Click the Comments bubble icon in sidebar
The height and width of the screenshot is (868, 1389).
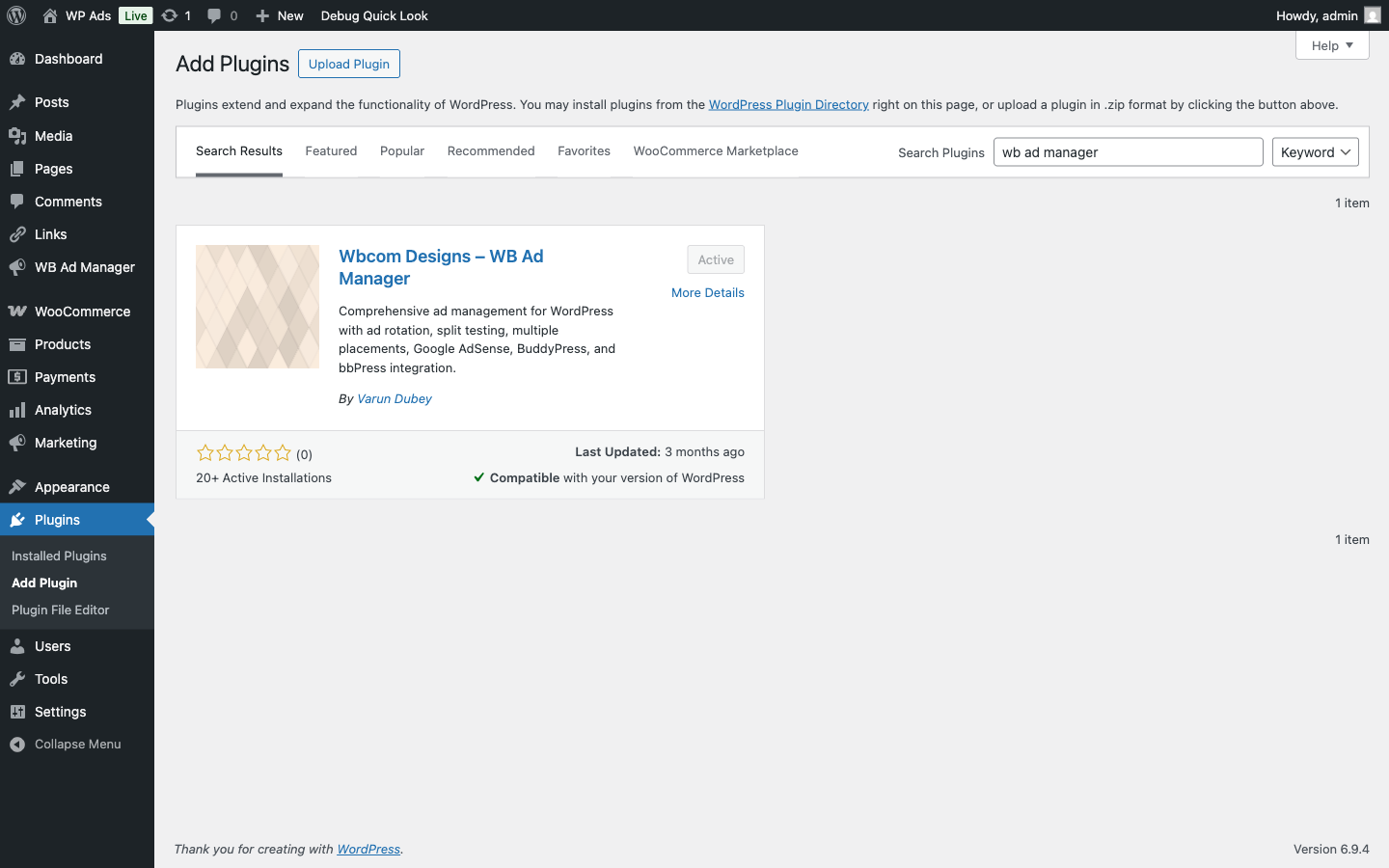[x=17, y=202]
